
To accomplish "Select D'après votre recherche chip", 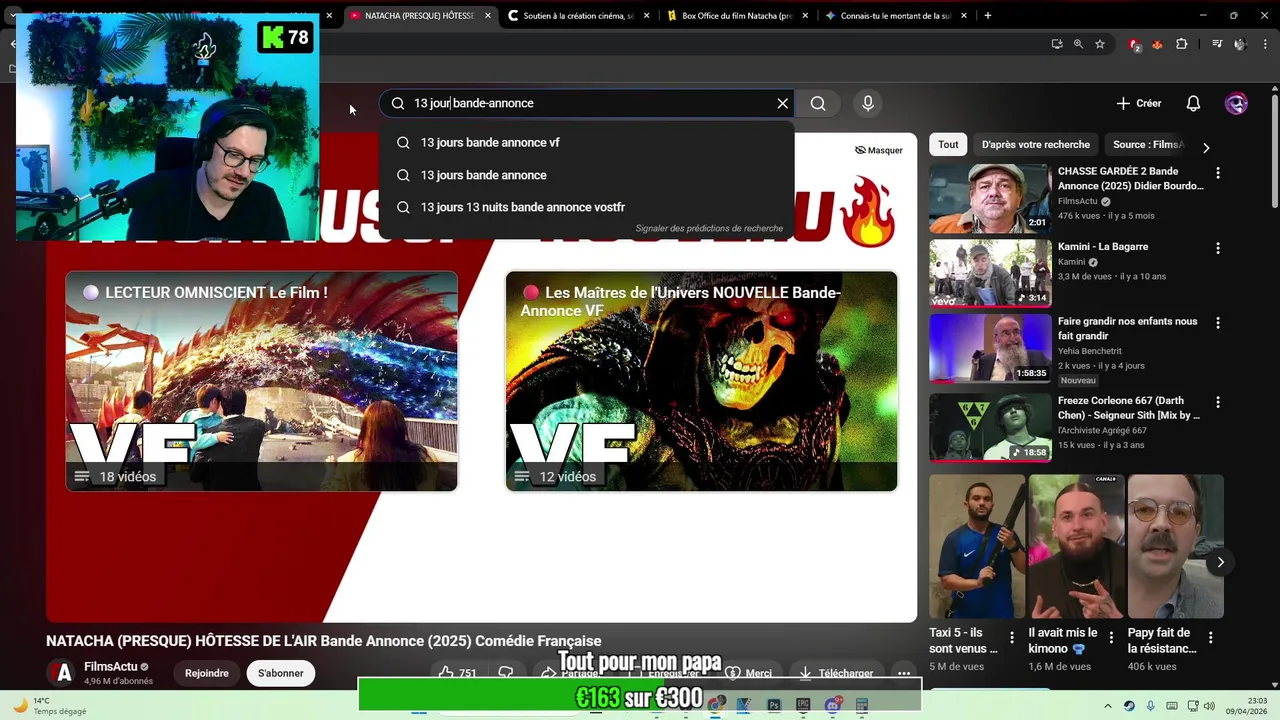I will [x=1035, y=144].
